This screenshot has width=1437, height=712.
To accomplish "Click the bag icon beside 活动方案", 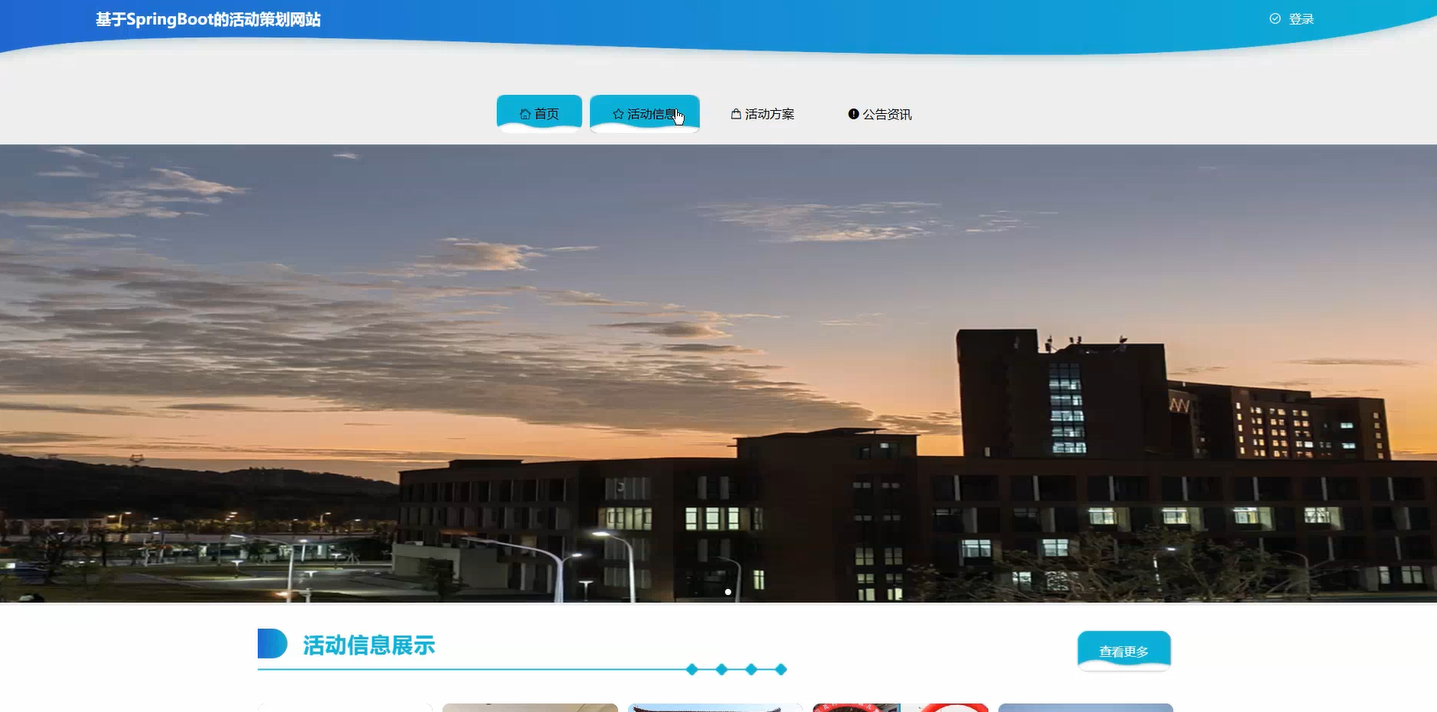I will [736, 114].
